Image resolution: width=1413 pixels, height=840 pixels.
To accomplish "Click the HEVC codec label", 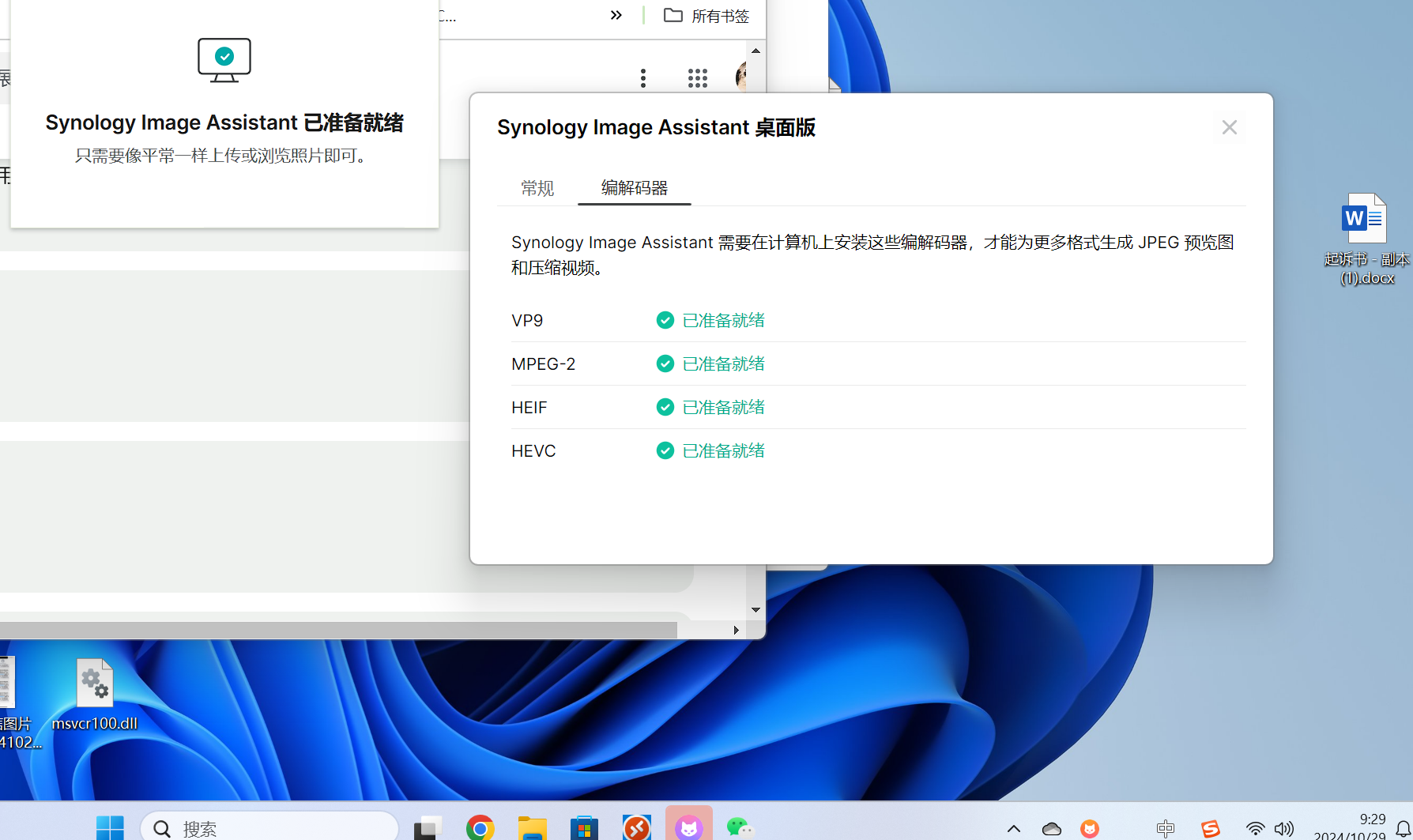I will (x=533, y=451).
